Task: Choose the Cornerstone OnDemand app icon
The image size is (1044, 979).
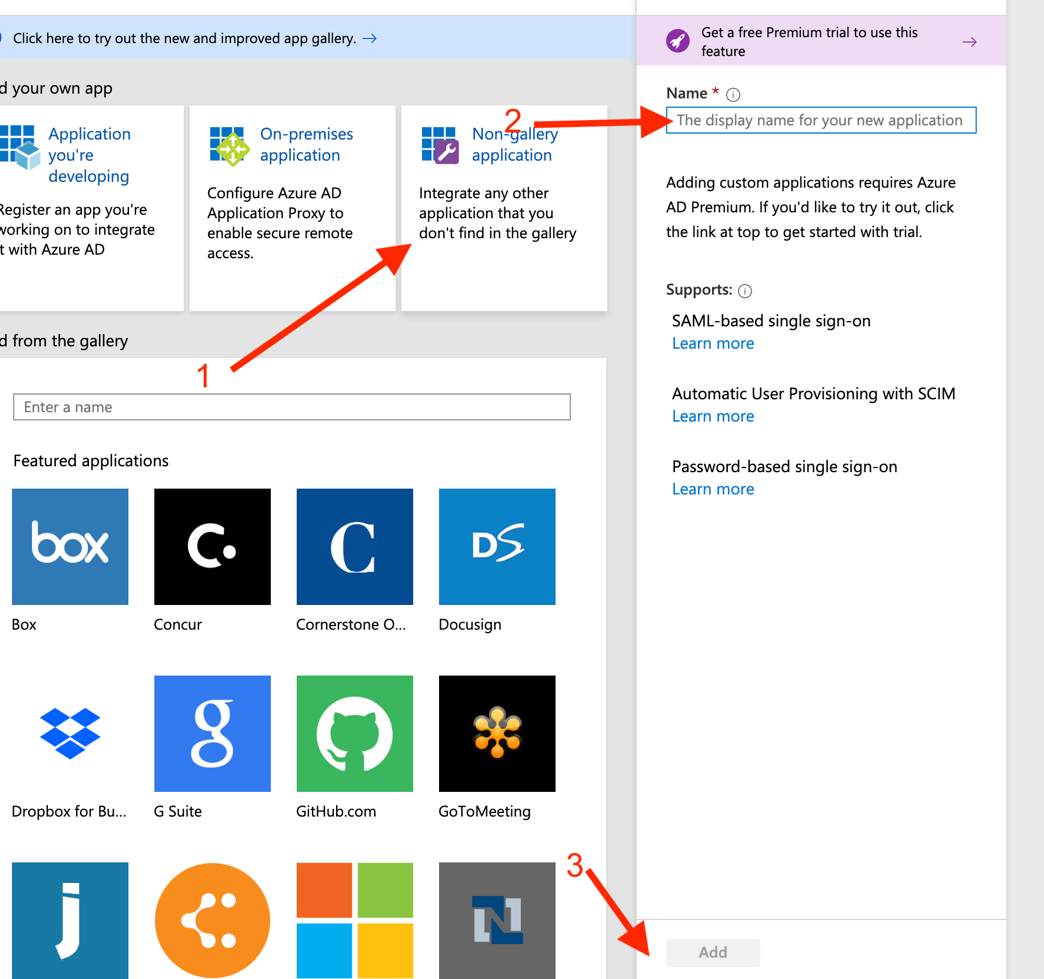Action: click(x=355, y=547)
